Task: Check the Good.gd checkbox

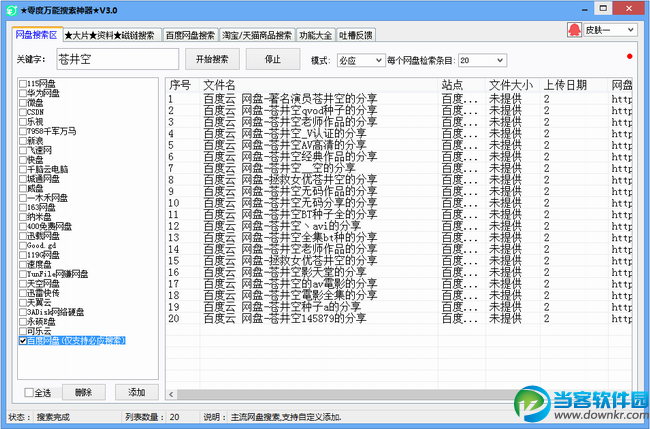Action: coord(23,245)
